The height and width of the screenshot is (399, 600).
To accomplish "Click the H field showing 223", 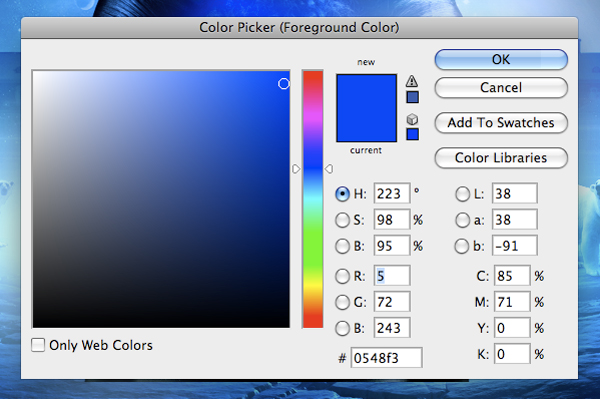I will [392, 194].
